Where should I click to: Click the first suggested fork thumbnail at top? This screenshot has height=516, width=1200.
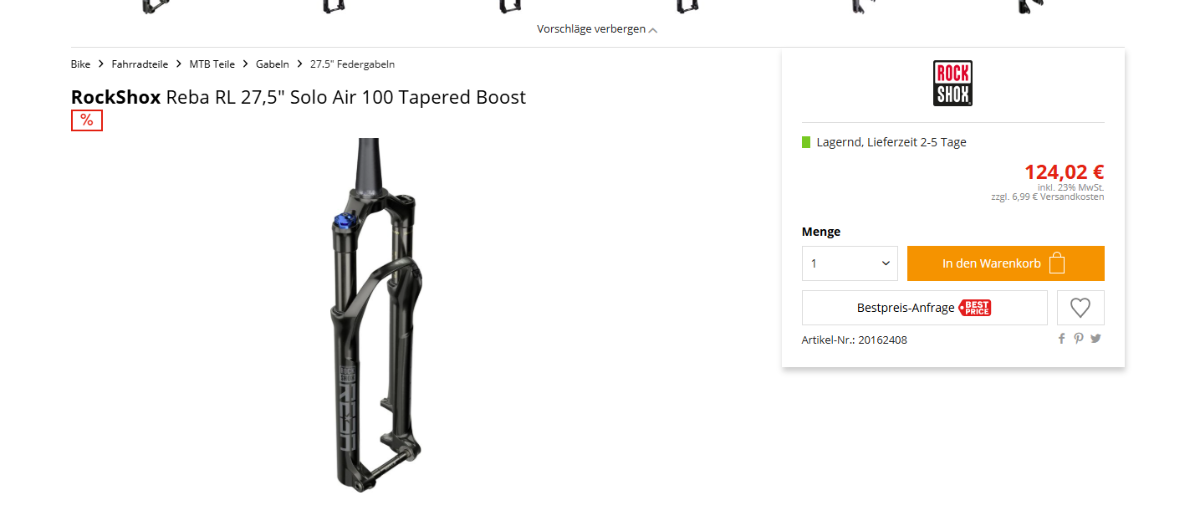[x=155, y=6]
